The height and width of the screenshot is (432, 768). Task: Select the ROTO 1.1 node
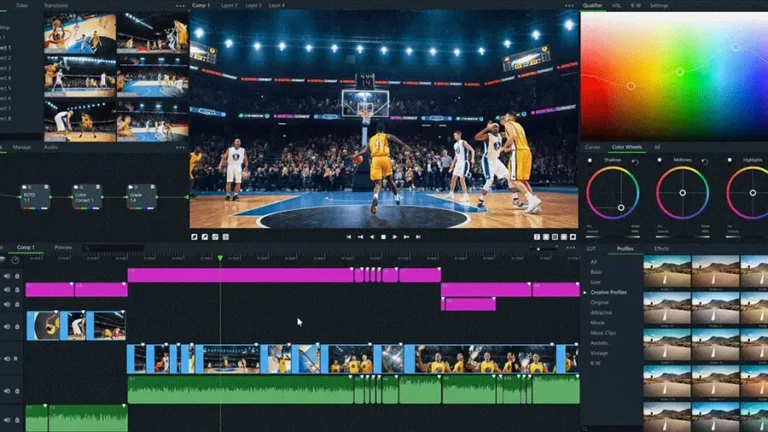tap(35, 197)
